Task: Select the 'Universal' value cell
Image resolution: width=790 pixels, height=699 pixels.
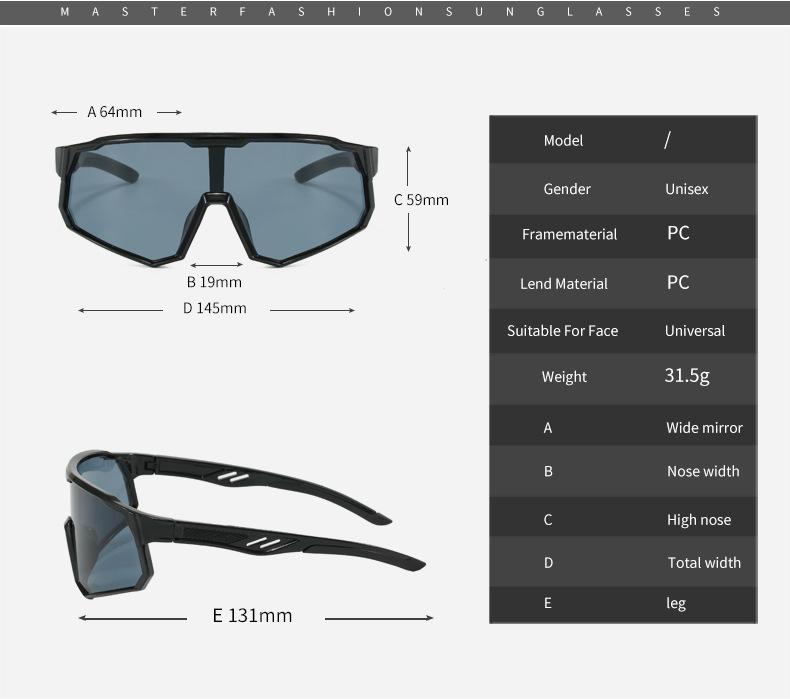Action: (x=695, y=330)
